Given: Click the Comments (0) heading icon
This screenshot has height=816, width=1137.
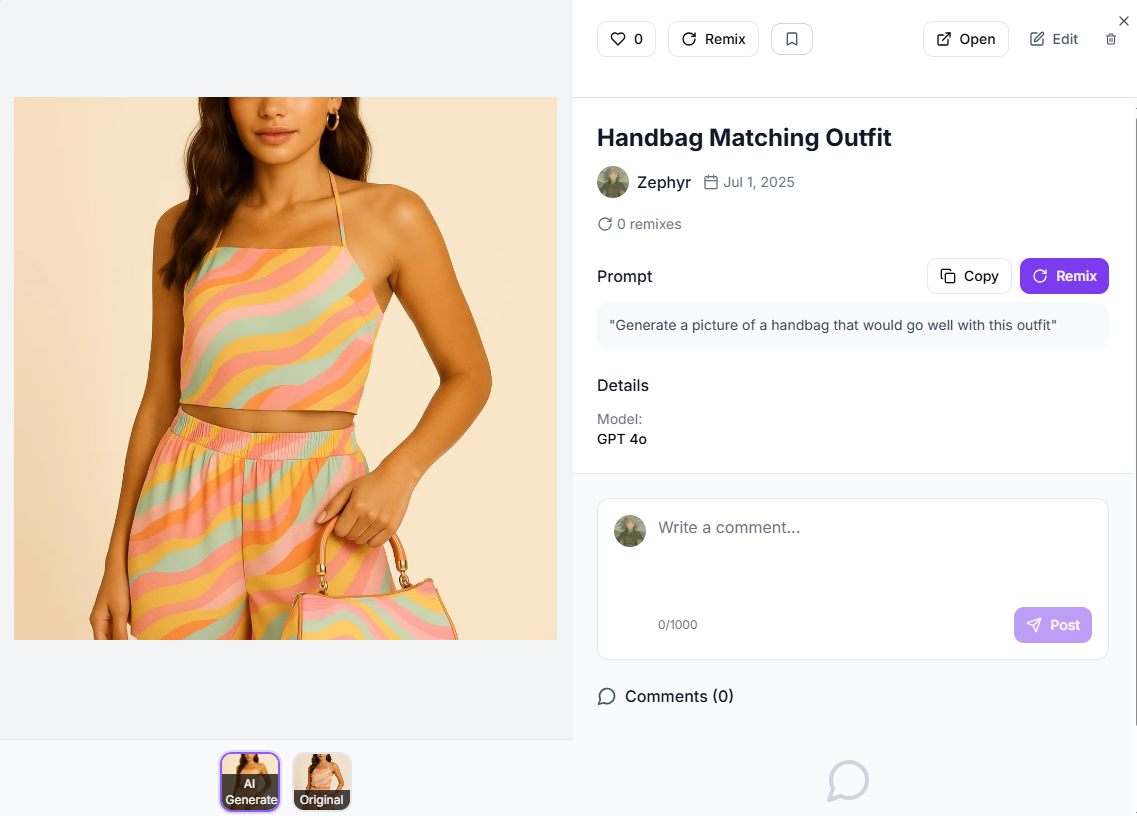Looking at the screenshot, I should (x=606, y=696).
